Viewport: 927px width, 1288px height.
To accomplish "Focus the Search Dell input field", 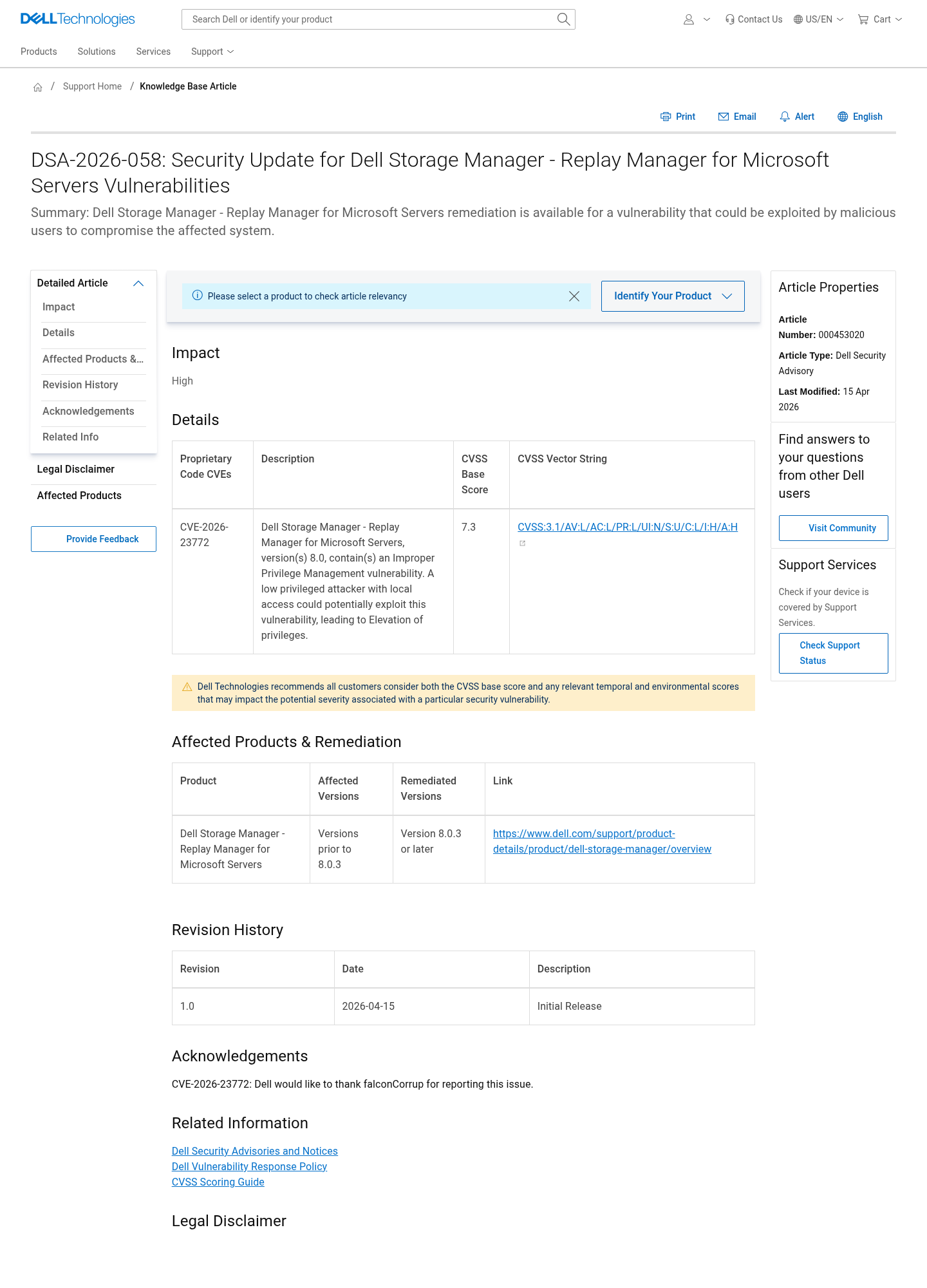I will coord(370,19).
